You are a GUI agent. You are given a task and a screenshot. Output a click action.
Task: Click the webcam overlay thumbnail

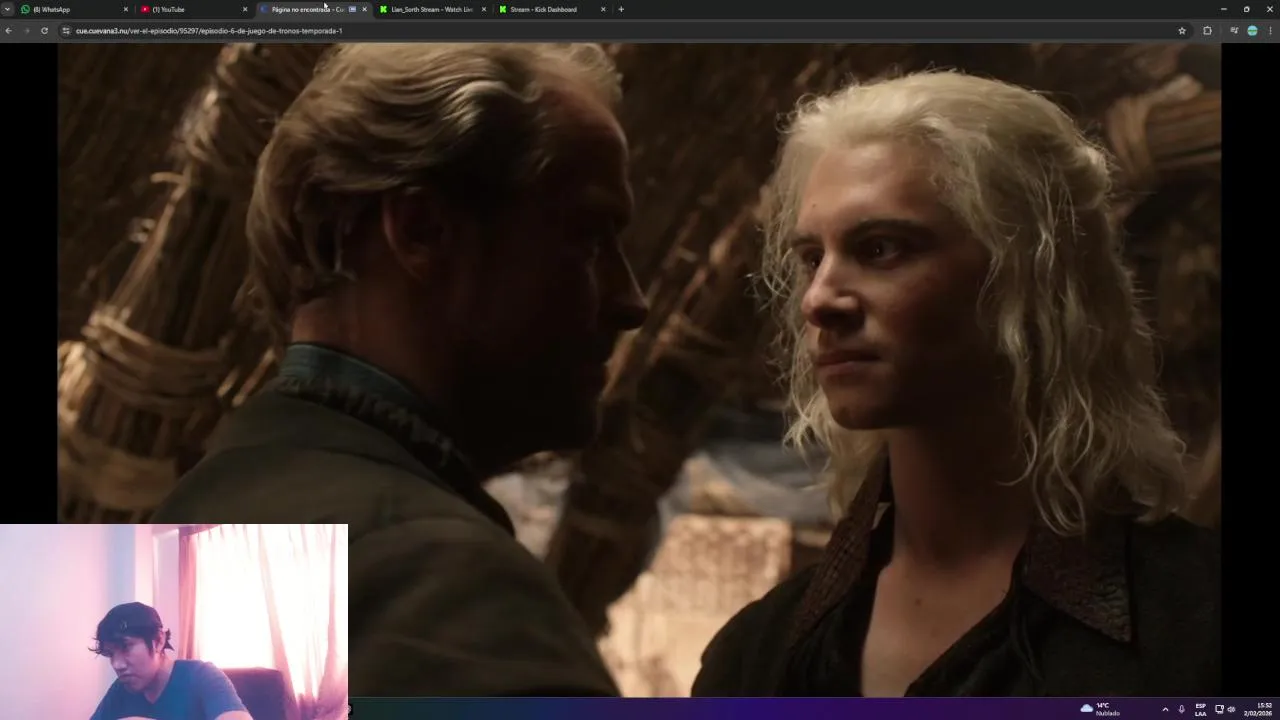point(174,621)
